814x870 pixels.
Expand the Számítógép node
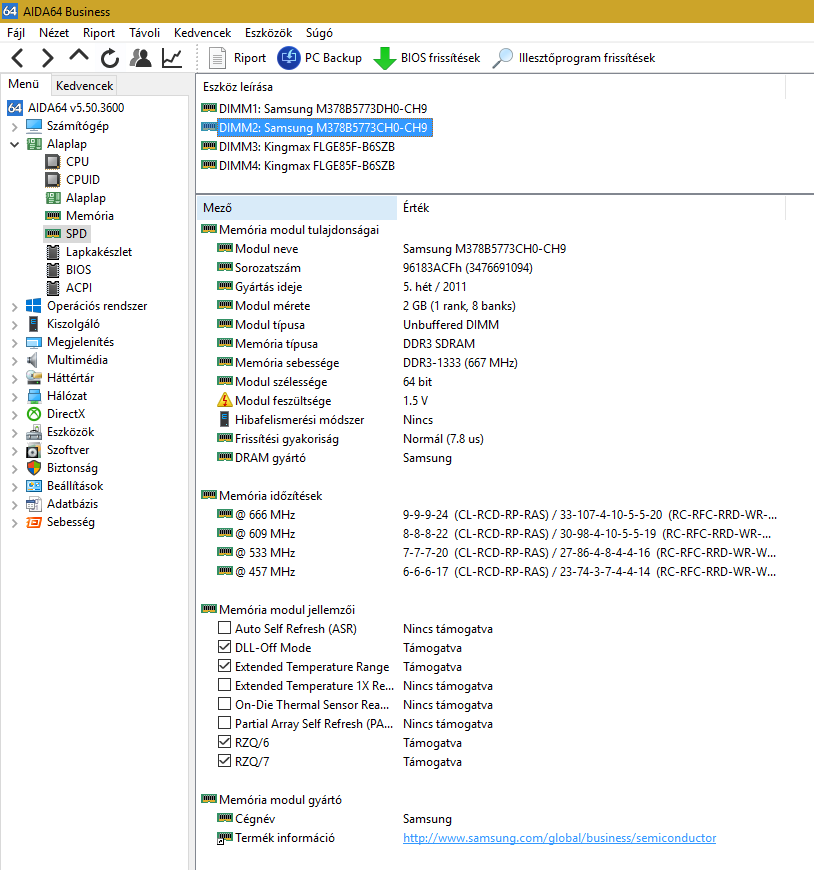pos(14,127)
